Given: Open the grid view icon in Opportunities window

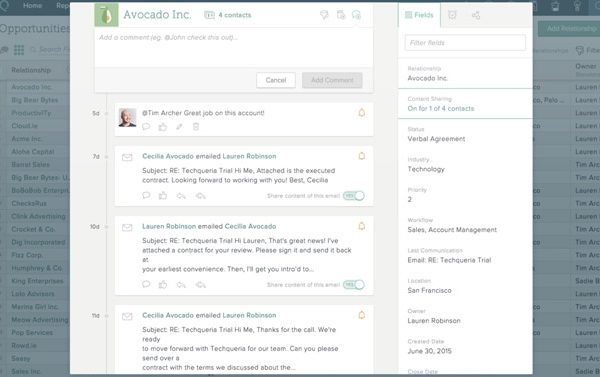Looking at the screenshot, I should 19,50.
